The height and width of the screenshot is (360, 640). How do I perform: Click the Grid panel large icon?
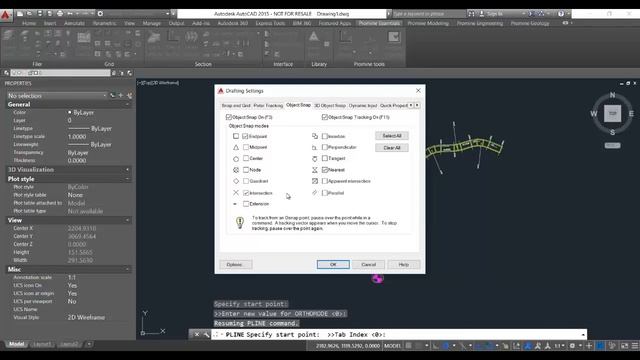click(x=84, y=38)
